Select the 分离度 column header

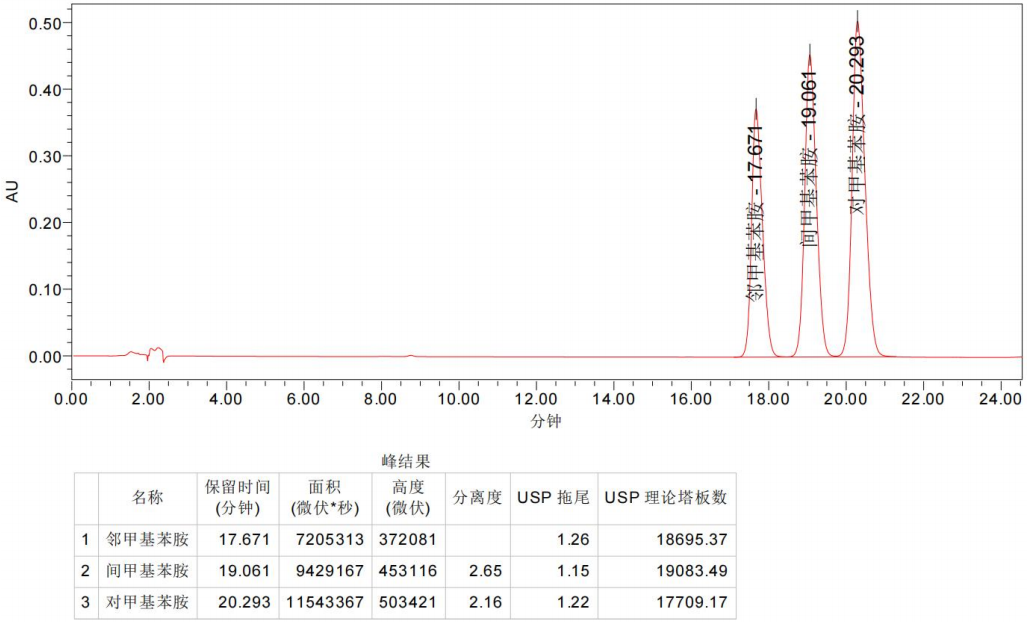click(477, 498)
